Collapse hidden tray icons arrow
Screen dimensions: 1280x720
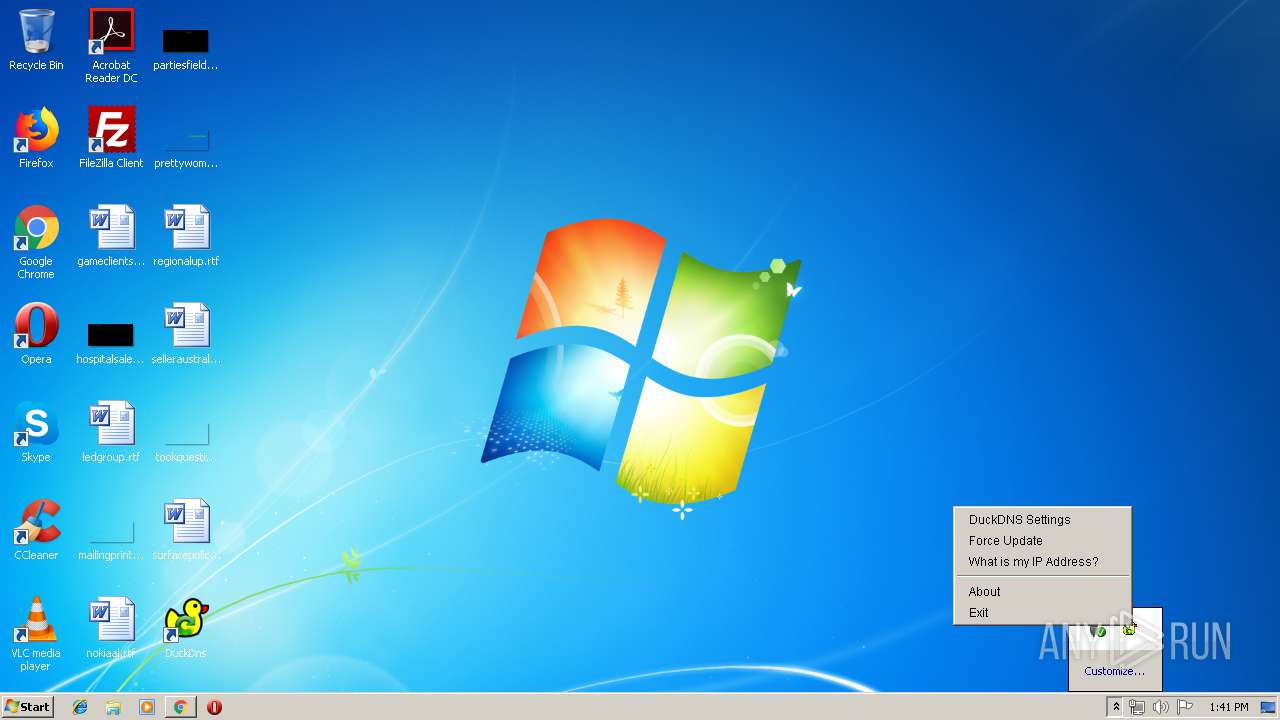(x=1116, y=707)
